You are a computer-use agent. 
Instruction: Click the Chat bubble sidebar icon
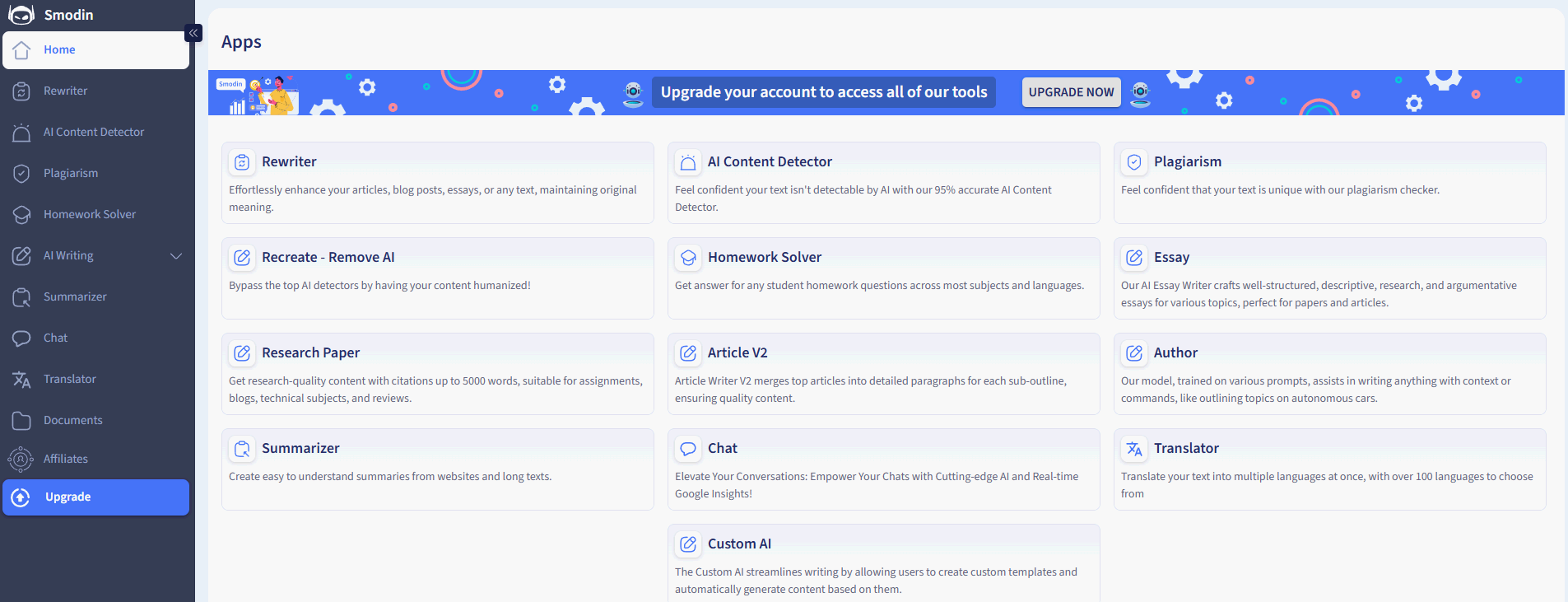point(22,338)
